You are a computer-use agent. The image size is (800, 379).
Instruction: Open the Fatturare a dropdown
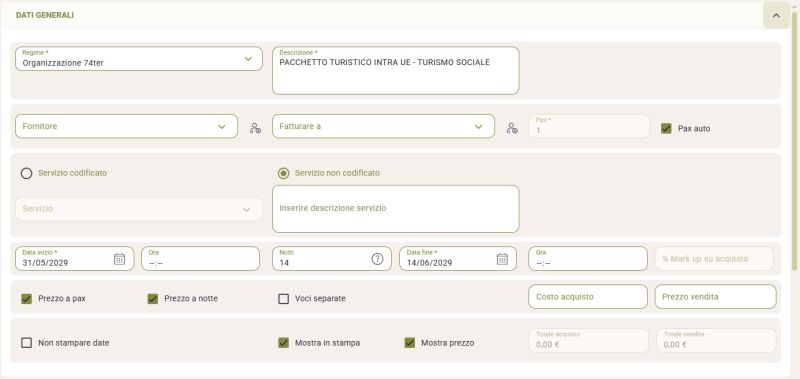point(383,126)
